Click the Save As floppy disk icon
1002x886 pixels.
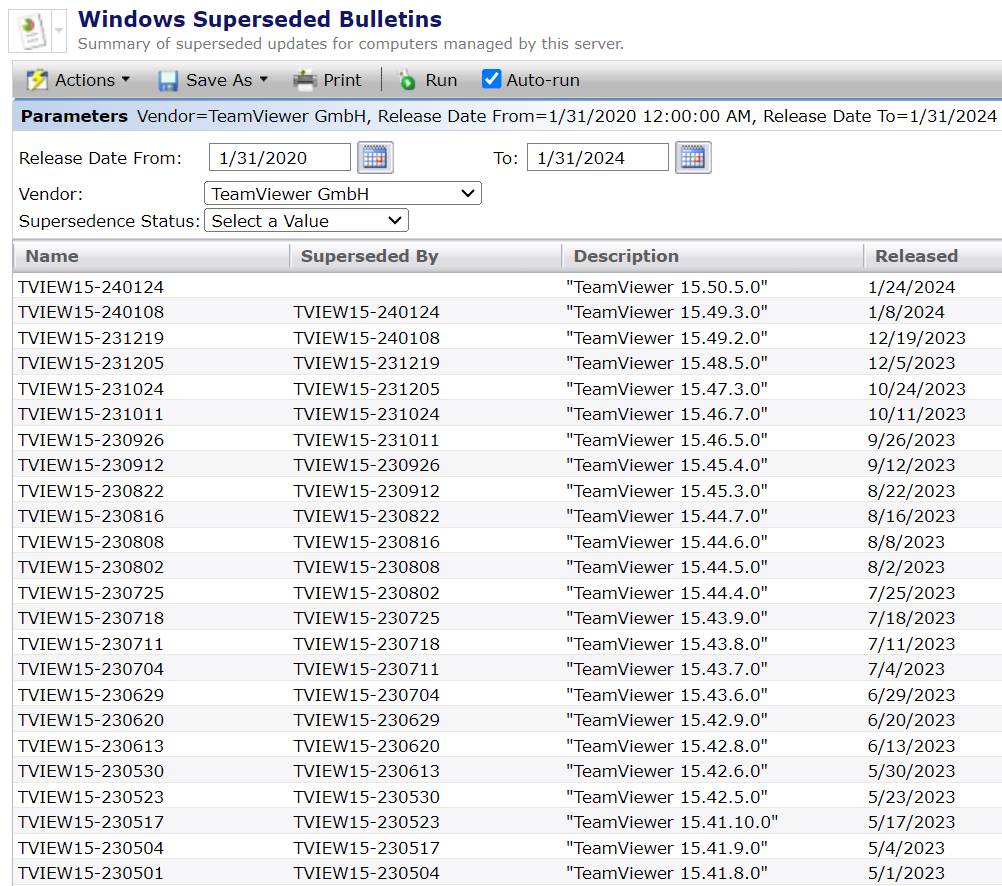point(168,81)
